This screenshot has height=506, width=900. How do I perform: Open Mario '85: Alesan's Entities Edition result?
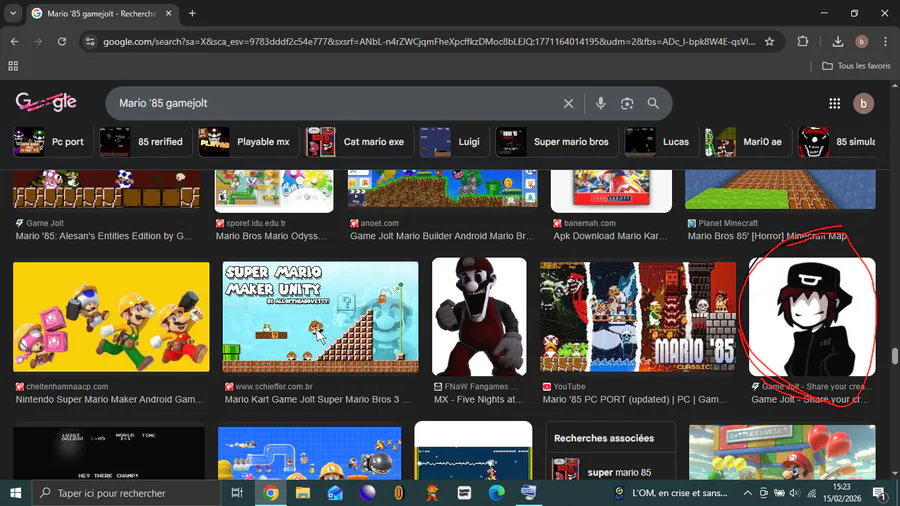tap(104, 236)
